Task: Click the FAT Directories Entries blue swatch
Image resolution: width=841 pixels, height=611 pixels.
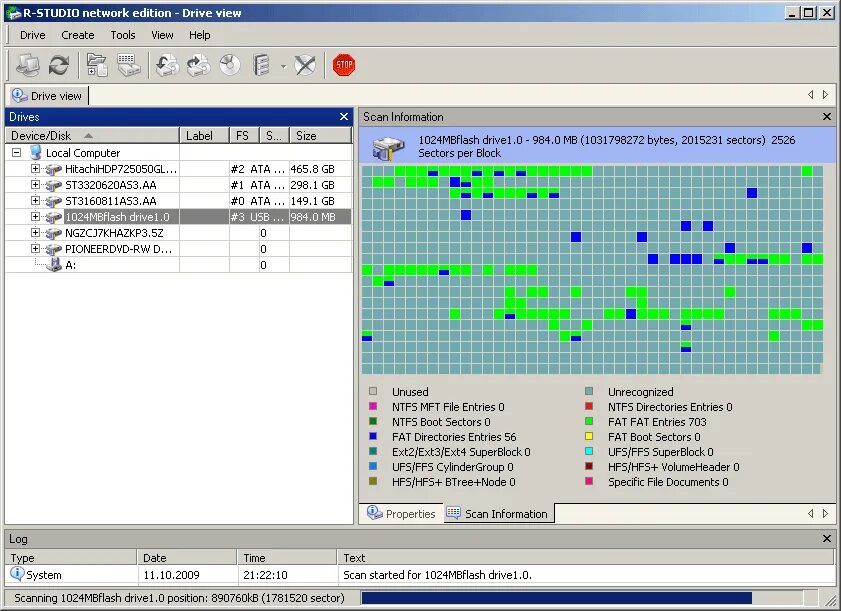Action: coord(373,436)
